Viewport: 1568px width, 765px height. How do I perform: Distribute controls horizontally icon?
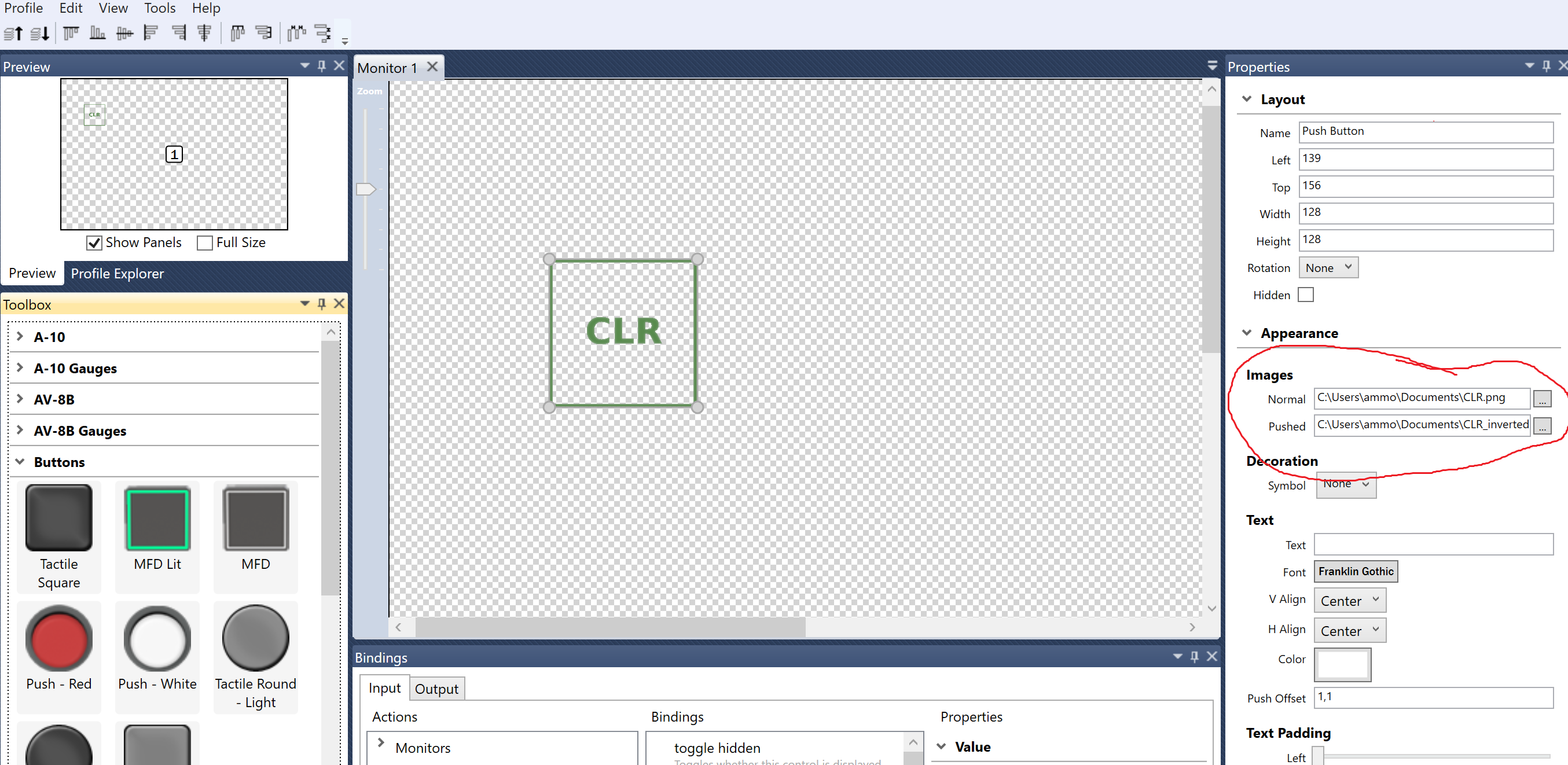click(237, 33)
